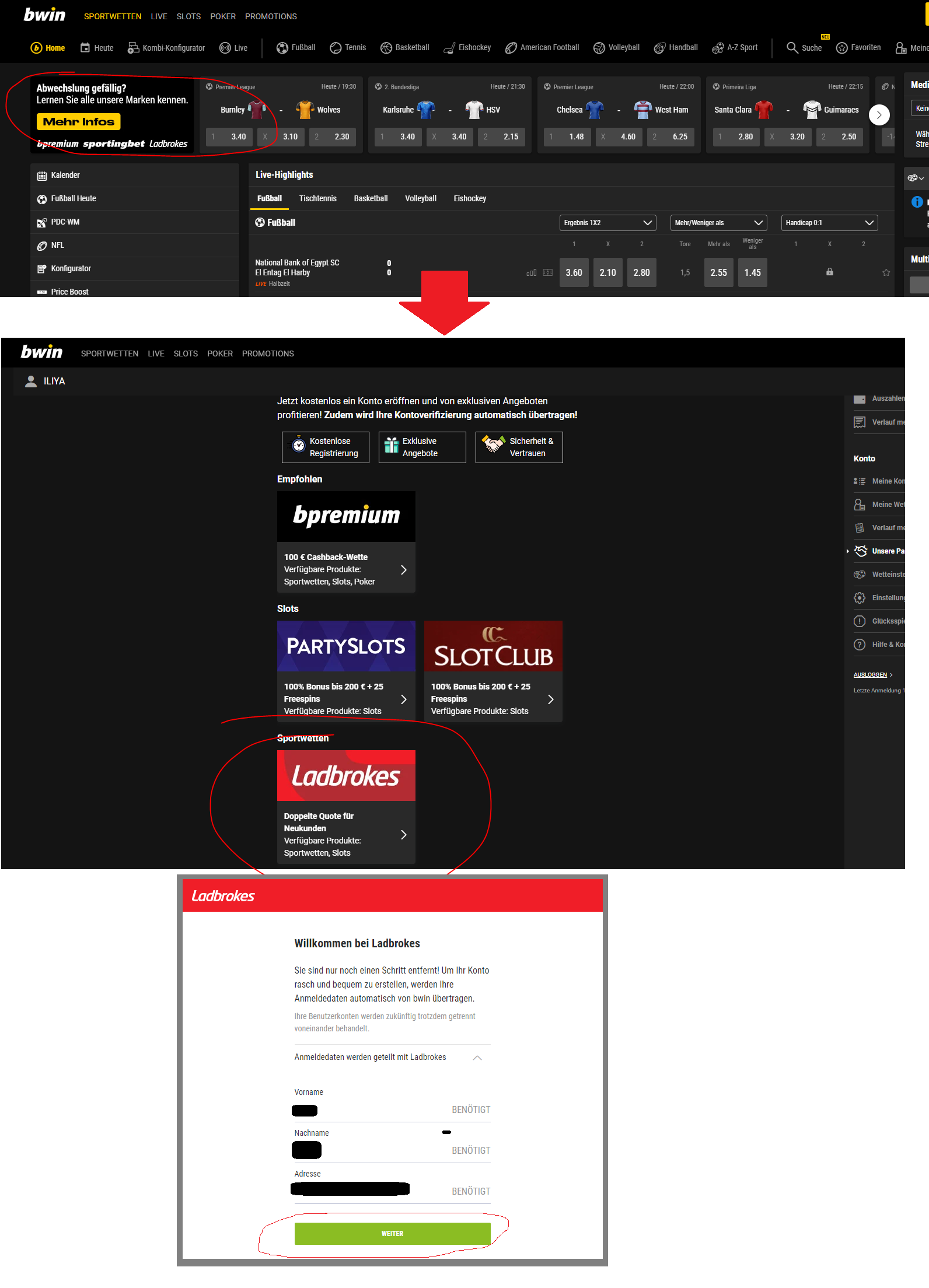The image size is (929, 1288).
Task: Open the PartySlots brand thumbnail
Action: click(x=347, y=646)
